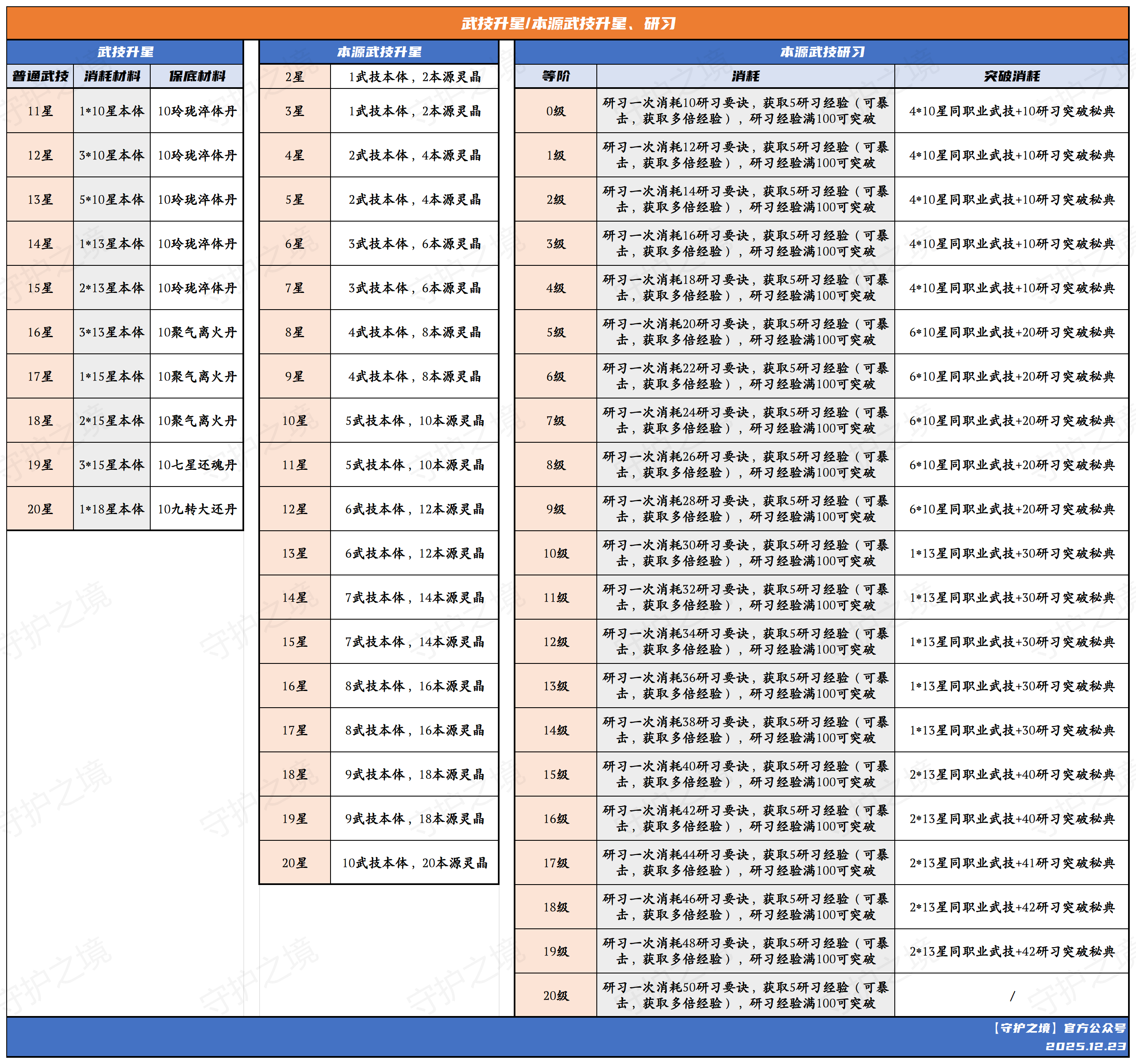Select the 武技升星 section header
This screenshot has width=1136, height=1064.
pyautogui.click(x=125, y=52)
